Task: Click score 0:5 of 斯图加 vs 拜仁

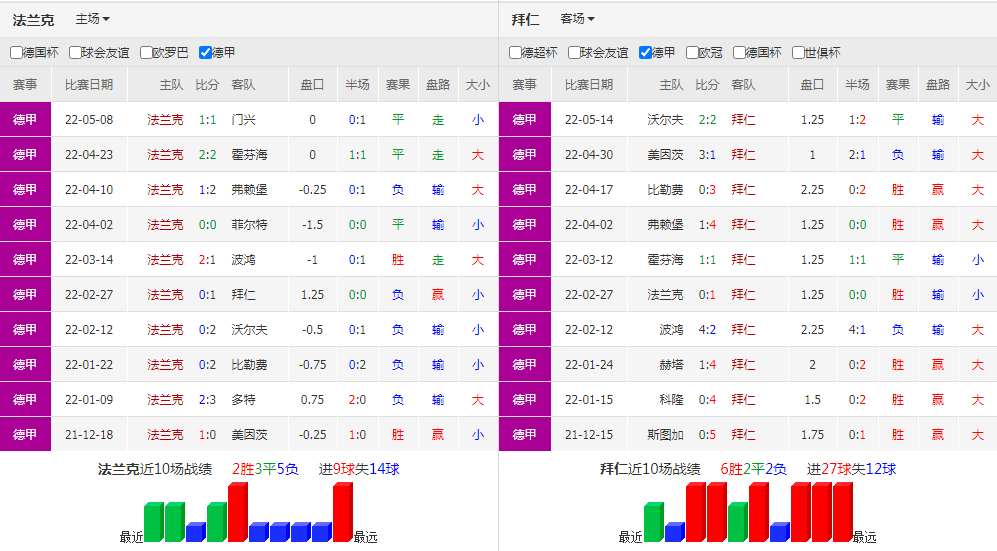Action: [707, 435]
